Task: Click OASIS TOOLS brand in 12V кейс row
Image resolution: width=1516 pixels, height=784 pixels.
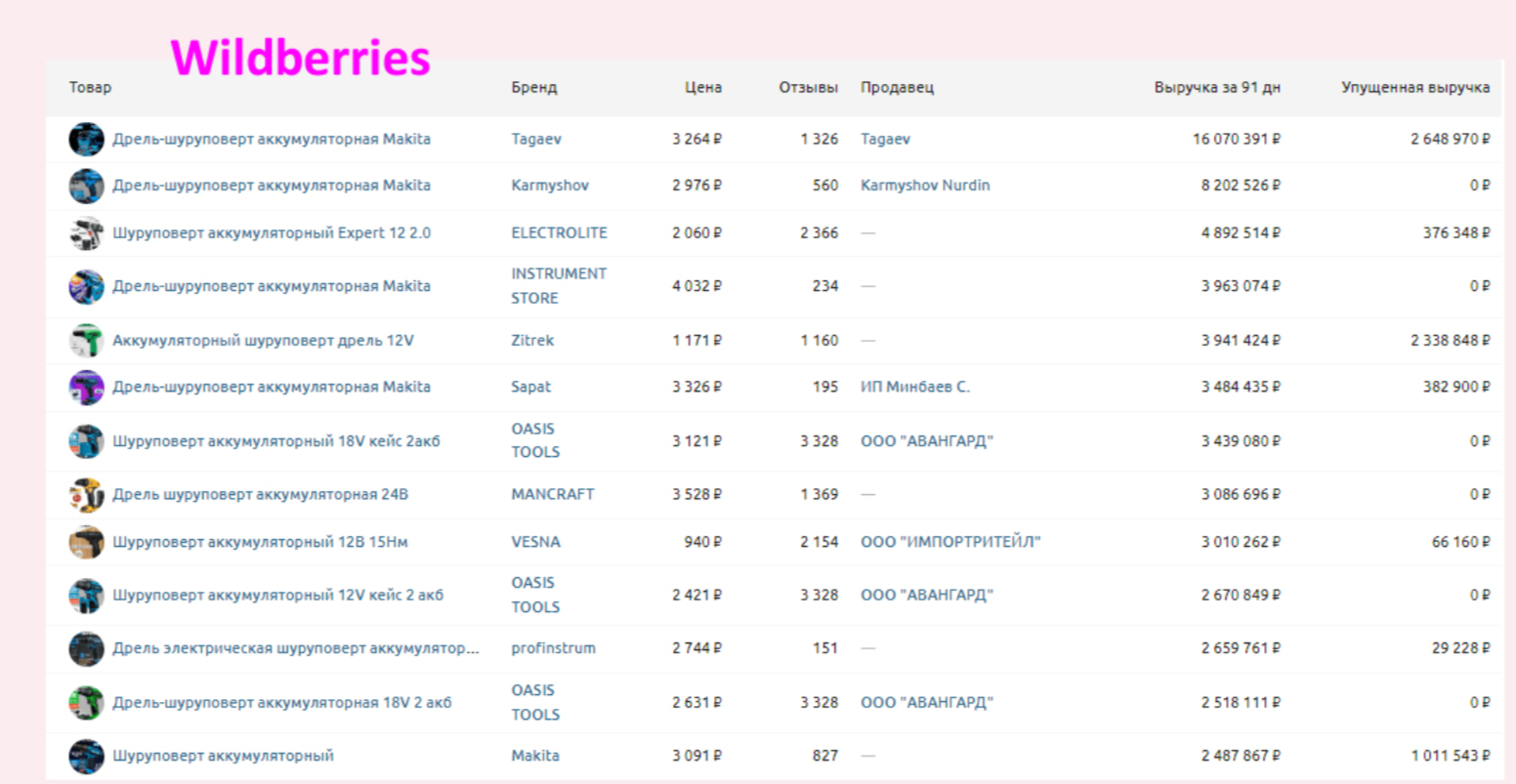Action: [535, 595]
